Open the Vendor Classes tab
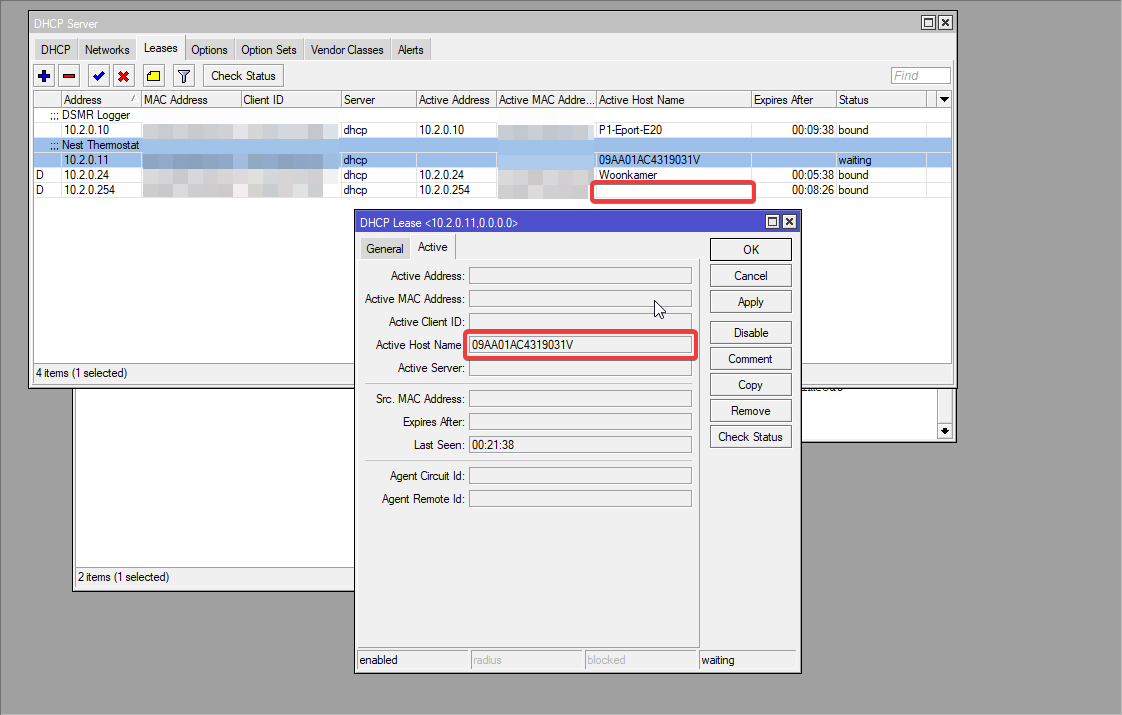Viewport: 1122px width, 715px height. (347, 49)
